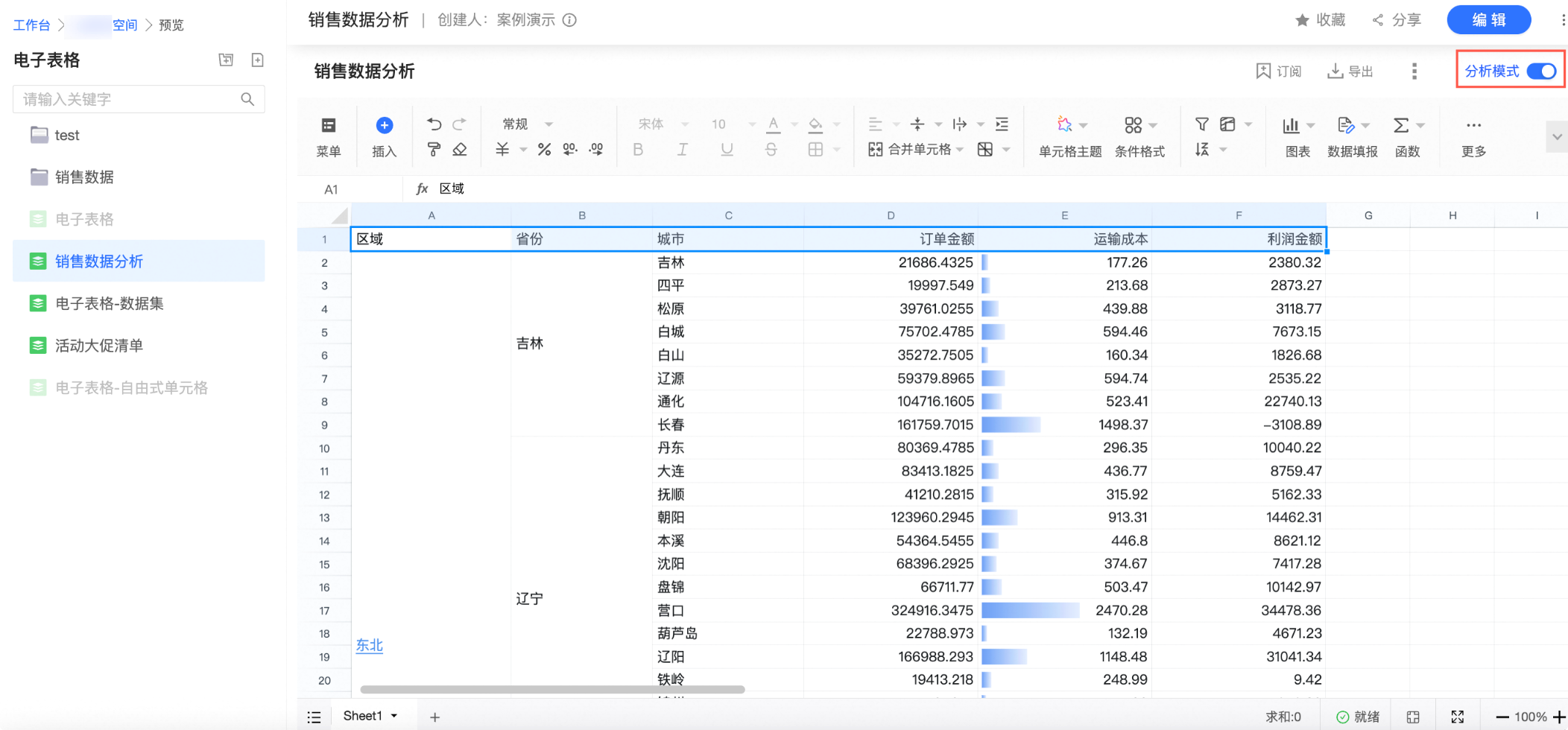Select the Sheet1 tab

[362, 716]
